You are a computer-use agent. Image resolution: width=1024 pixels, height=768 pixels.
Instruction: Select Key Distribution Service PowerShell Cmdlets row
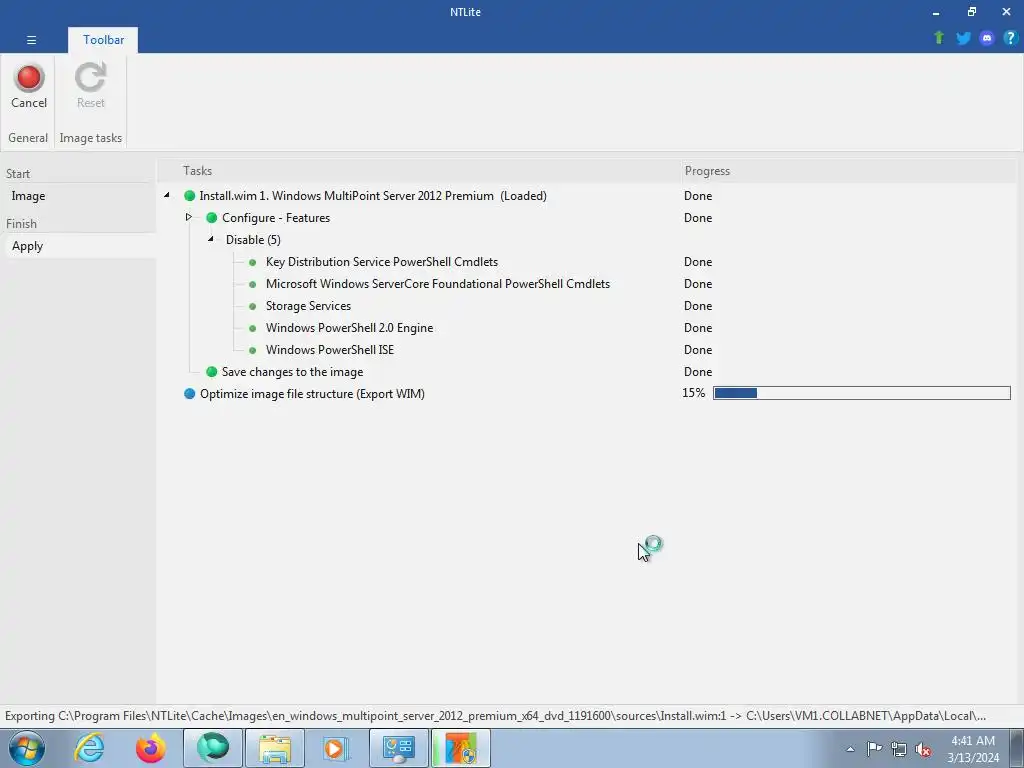coord(588,262)
